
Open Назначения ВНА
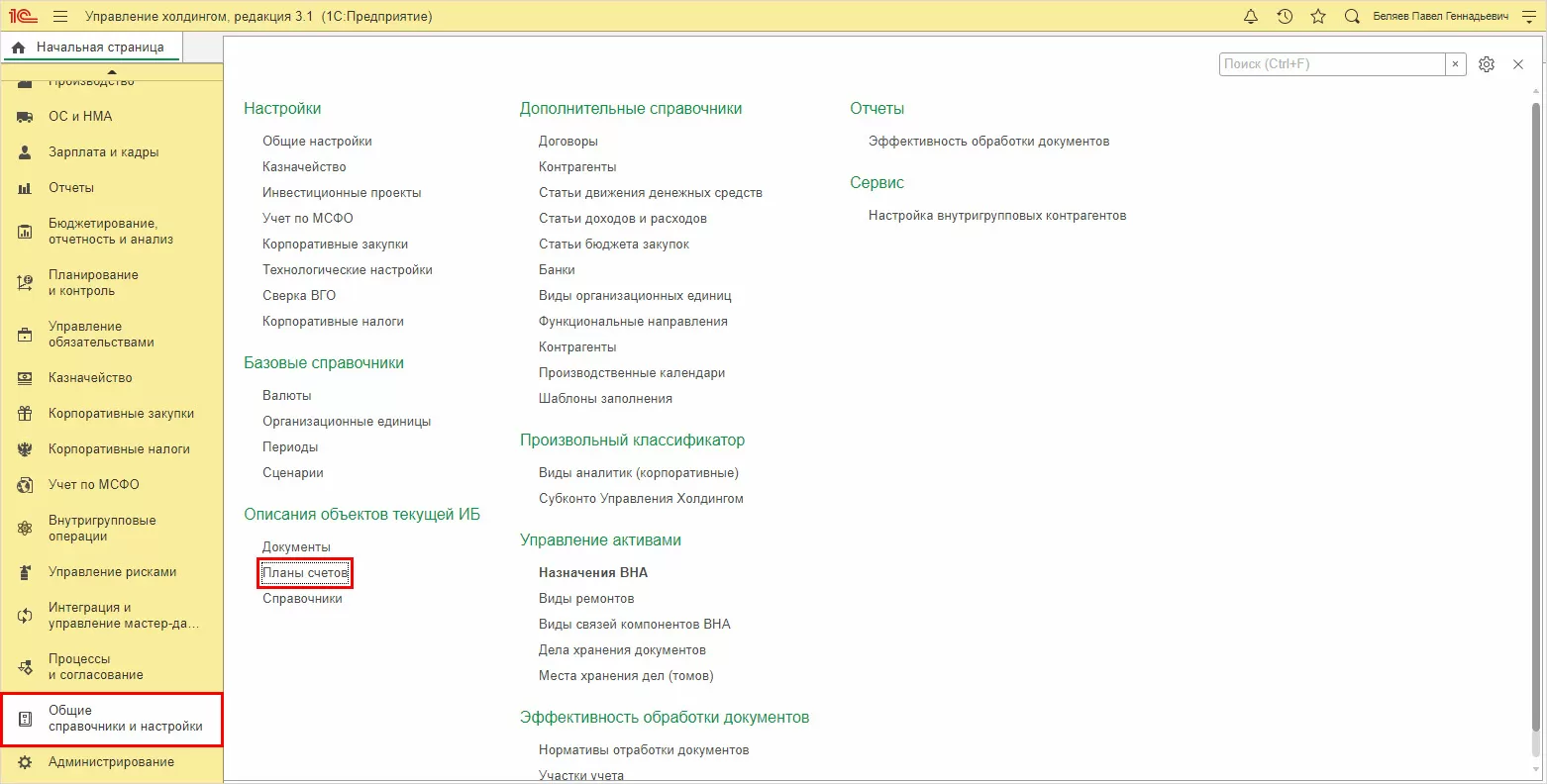tap(593, 573)
